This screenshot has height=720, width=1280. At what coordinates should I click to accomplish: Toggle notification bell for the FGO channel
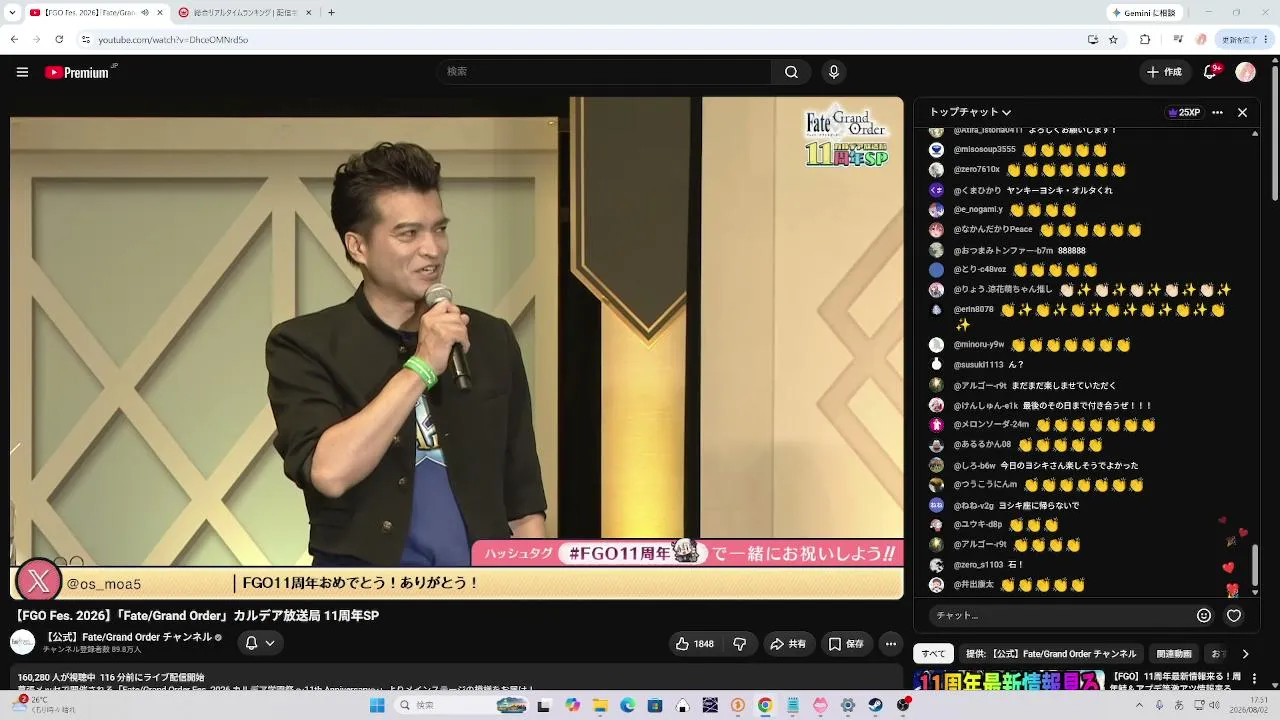point(259,643)
